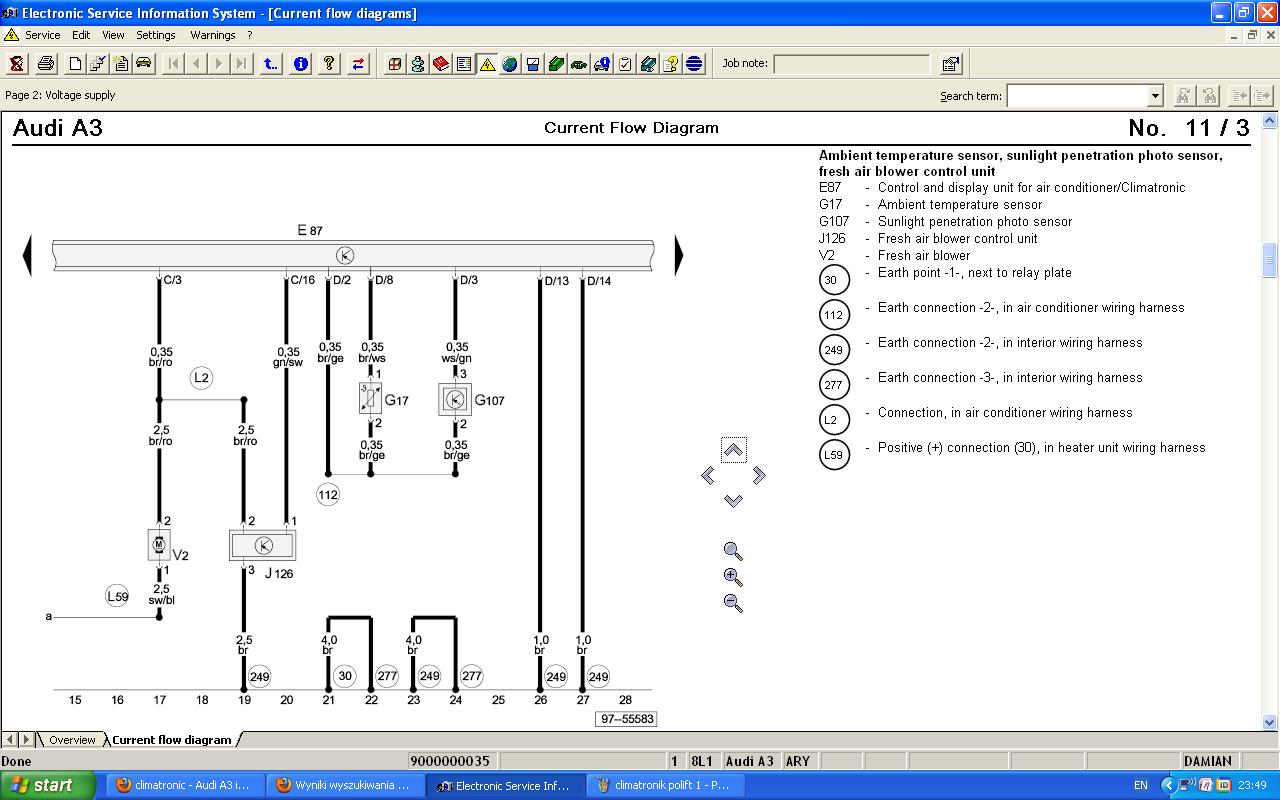1280x800 pixels.
Task: Click the green car toolbar icon
Action: (579, 64)
